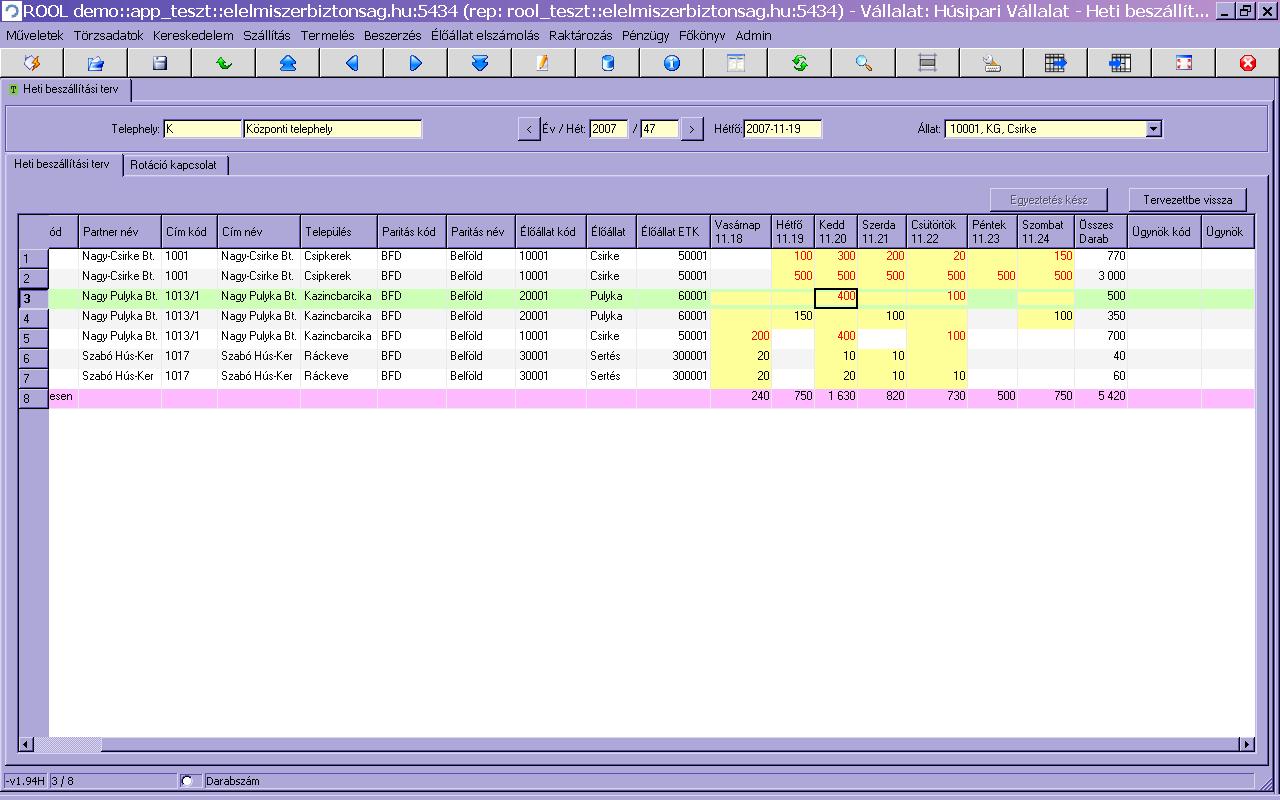Toggle the radio indicator beside Darabszám

tap(187, 781)
